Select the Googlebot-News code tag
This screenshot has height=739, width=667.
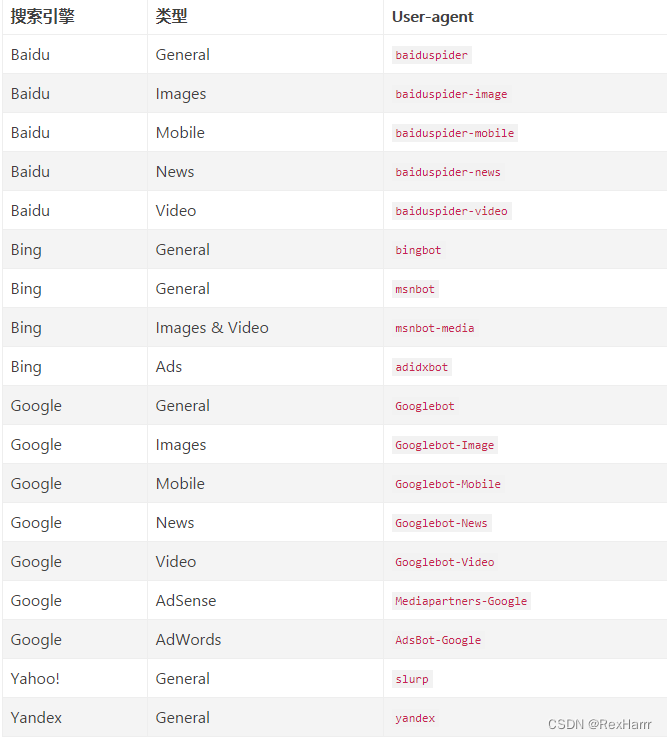(441, 523)
